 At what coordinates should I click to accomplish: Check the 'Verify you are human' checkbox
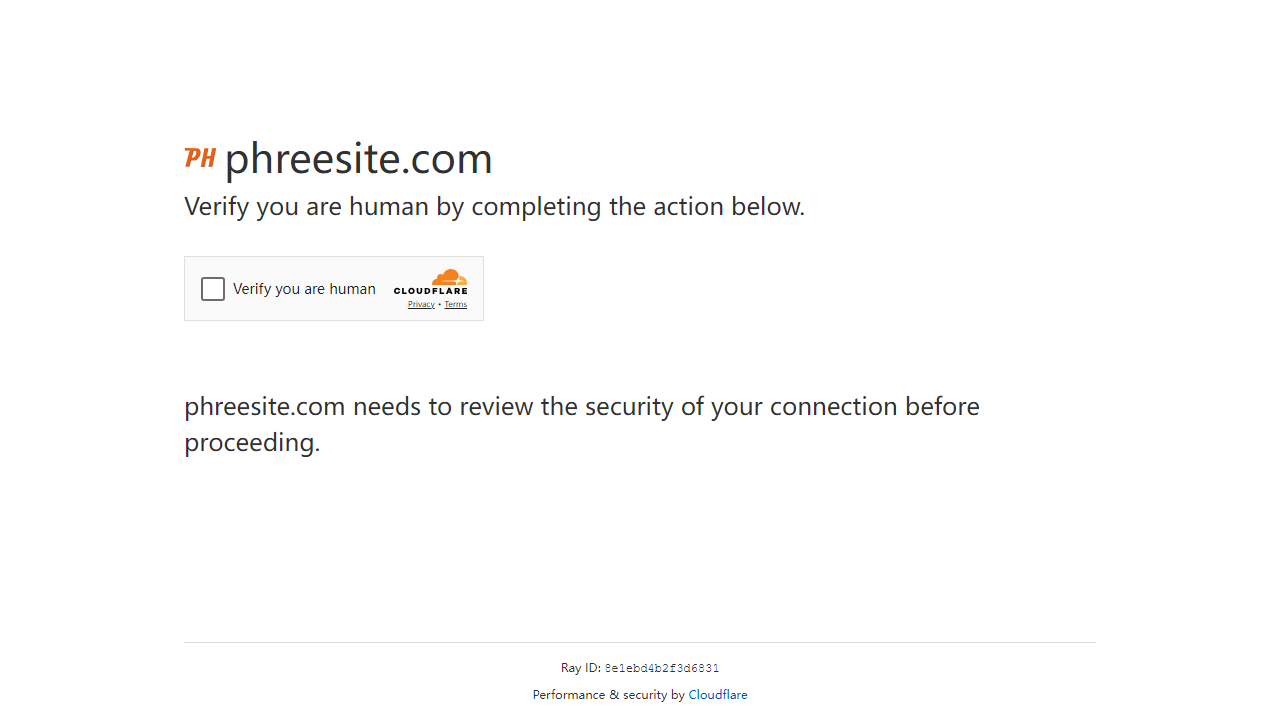[x=213, y=289]
